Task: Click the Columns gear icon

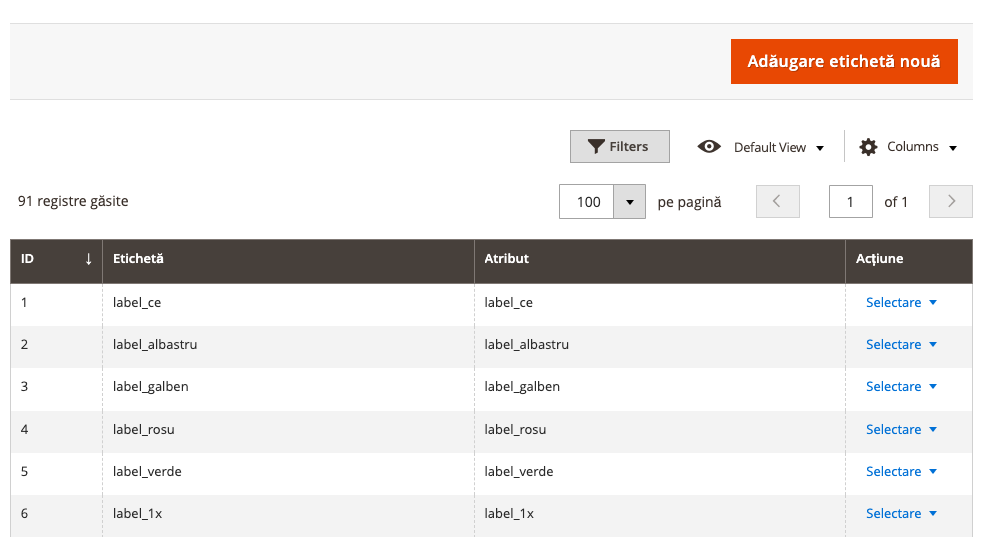Action: (868, 147)
